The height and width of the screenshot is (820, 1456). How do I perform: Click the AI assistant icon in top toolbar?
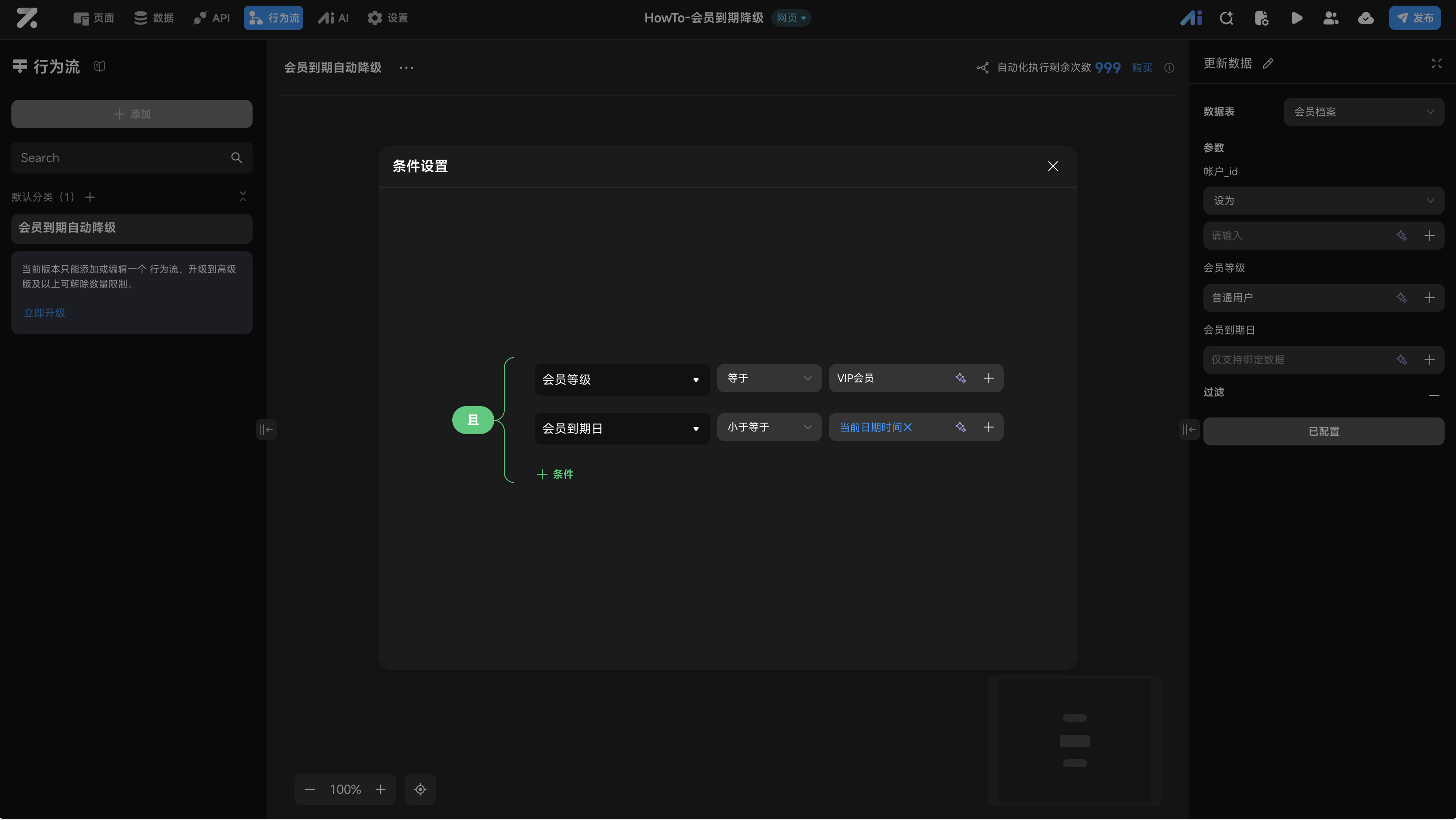pos(1191,18)
